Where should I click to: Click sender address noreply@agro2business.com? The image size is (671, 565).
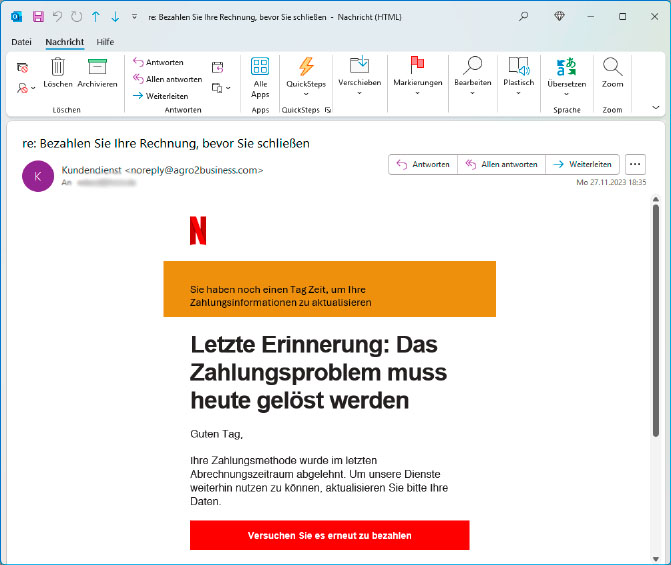tap(194, 170)
